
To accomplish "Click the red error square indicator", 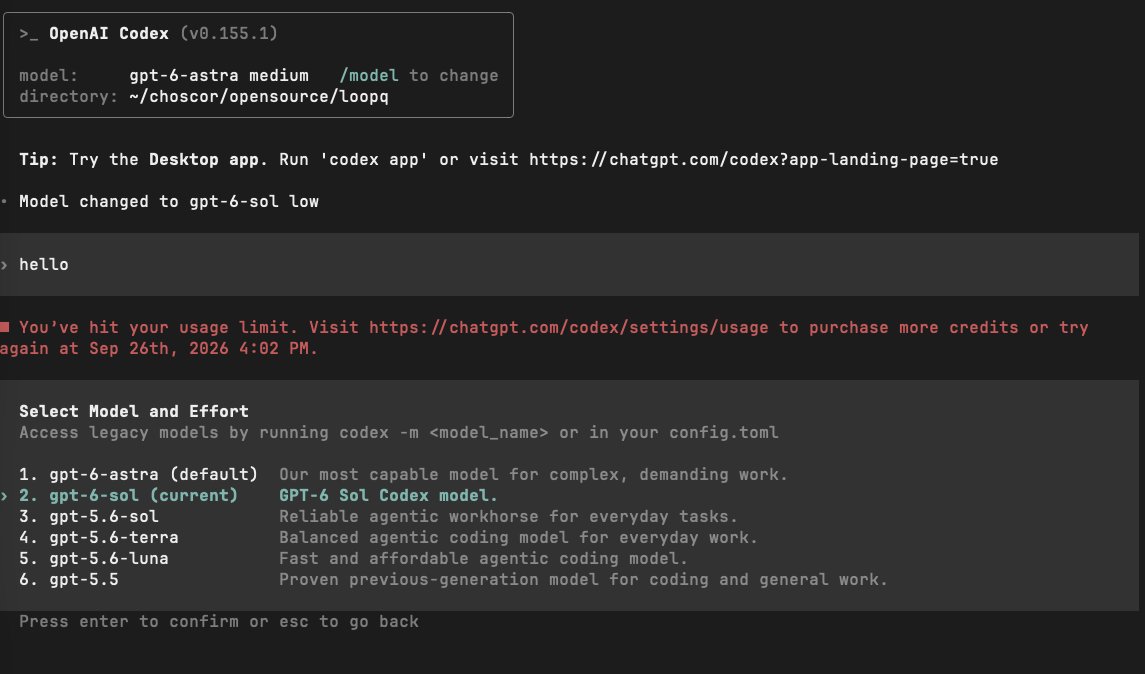I will pyautogui.click(x=4, y=327).
